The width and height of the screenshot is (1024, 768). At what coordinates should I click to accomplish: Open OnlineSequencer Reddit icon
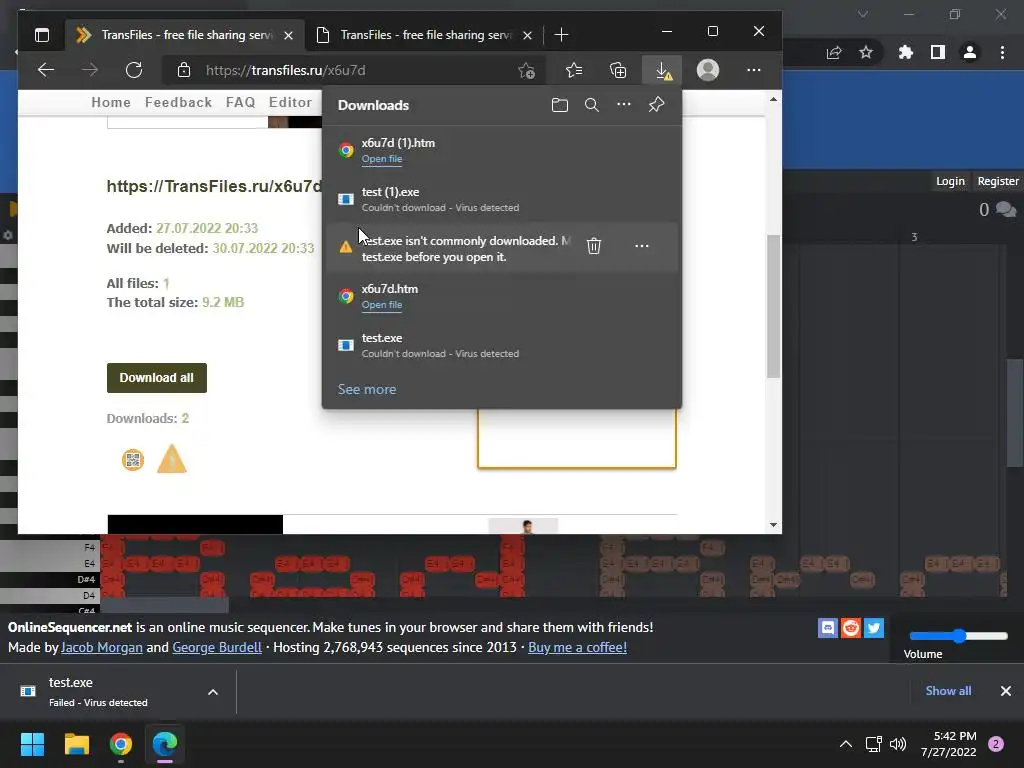[x=851, y=628]
